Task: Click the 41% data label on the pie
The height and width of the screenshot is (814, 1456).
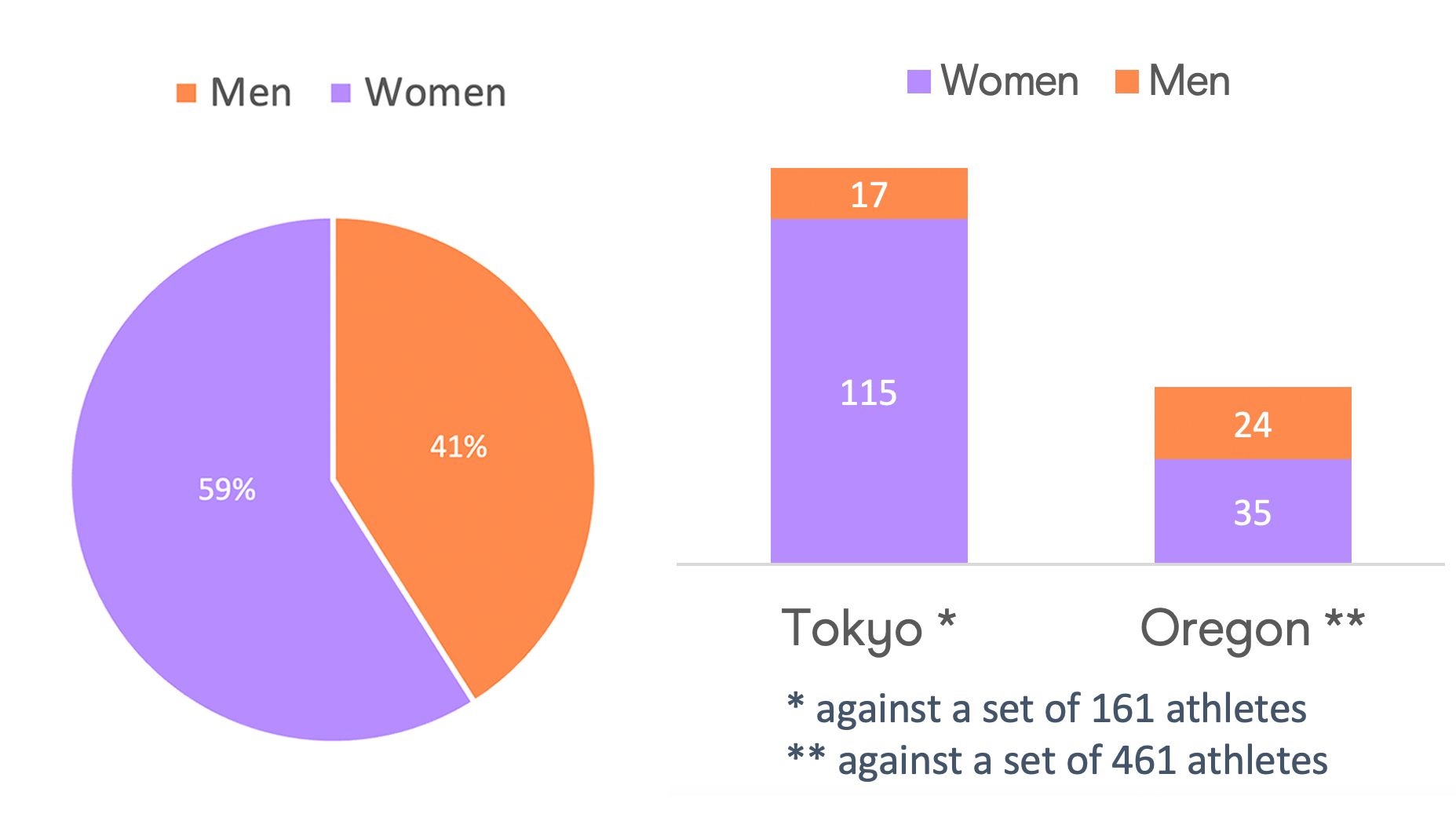Action: tap(458, 447)
